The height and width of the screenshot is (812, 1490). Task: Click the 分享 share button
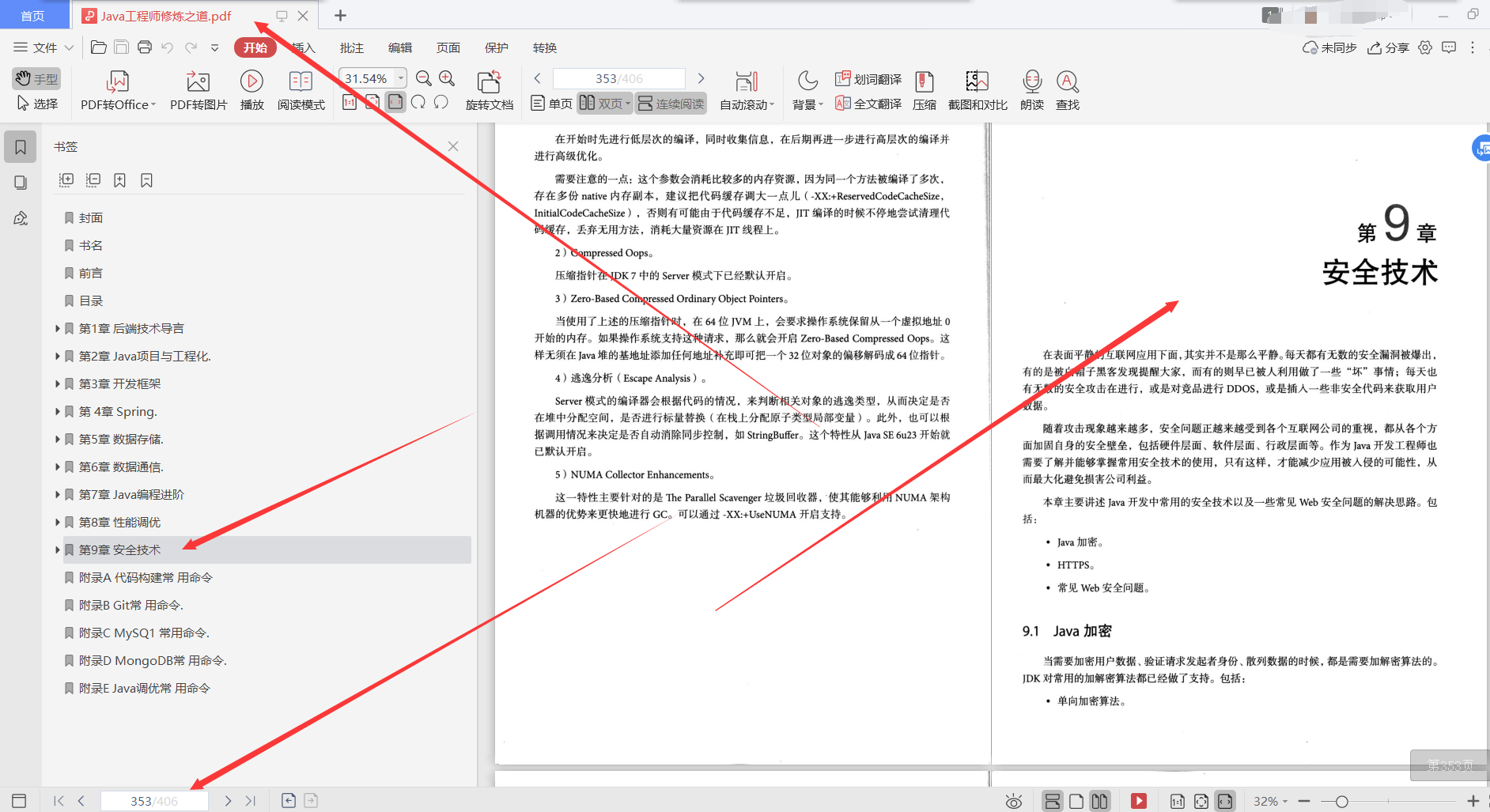(1389, 47)
